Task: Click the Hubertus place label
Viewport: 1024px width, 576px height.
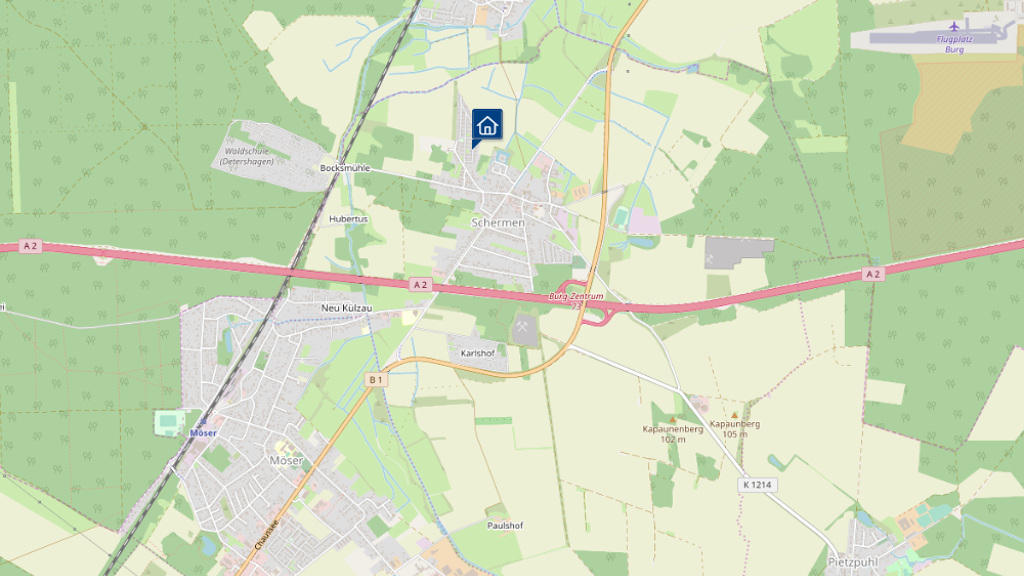Action: [x=348, y=219]
